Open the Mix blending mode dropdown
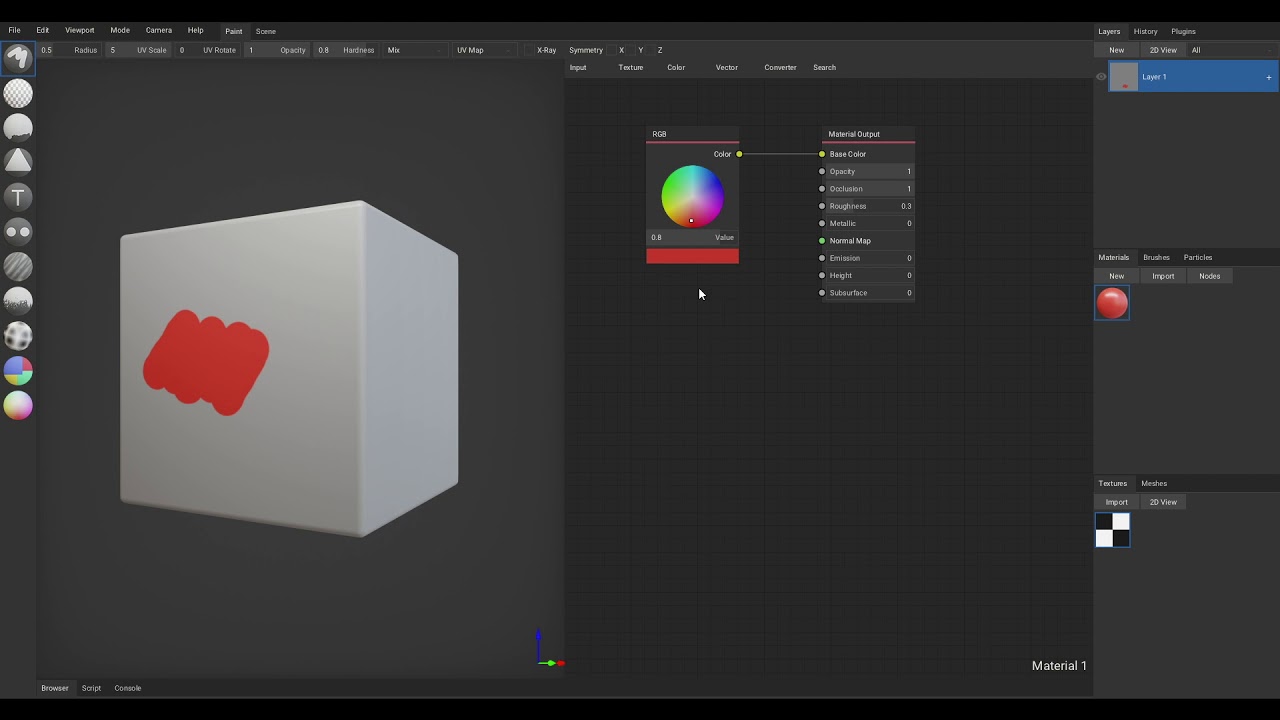 (x=414, y=50)
